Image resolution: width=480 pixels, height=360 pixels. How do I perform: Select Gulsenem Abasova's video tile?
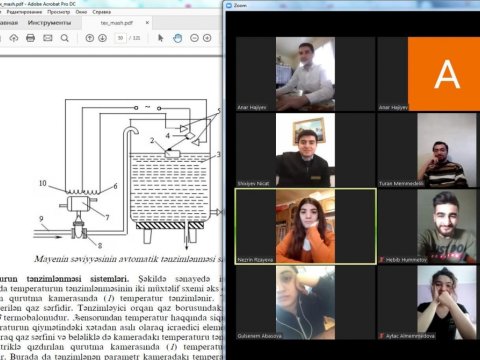[305, 303]
